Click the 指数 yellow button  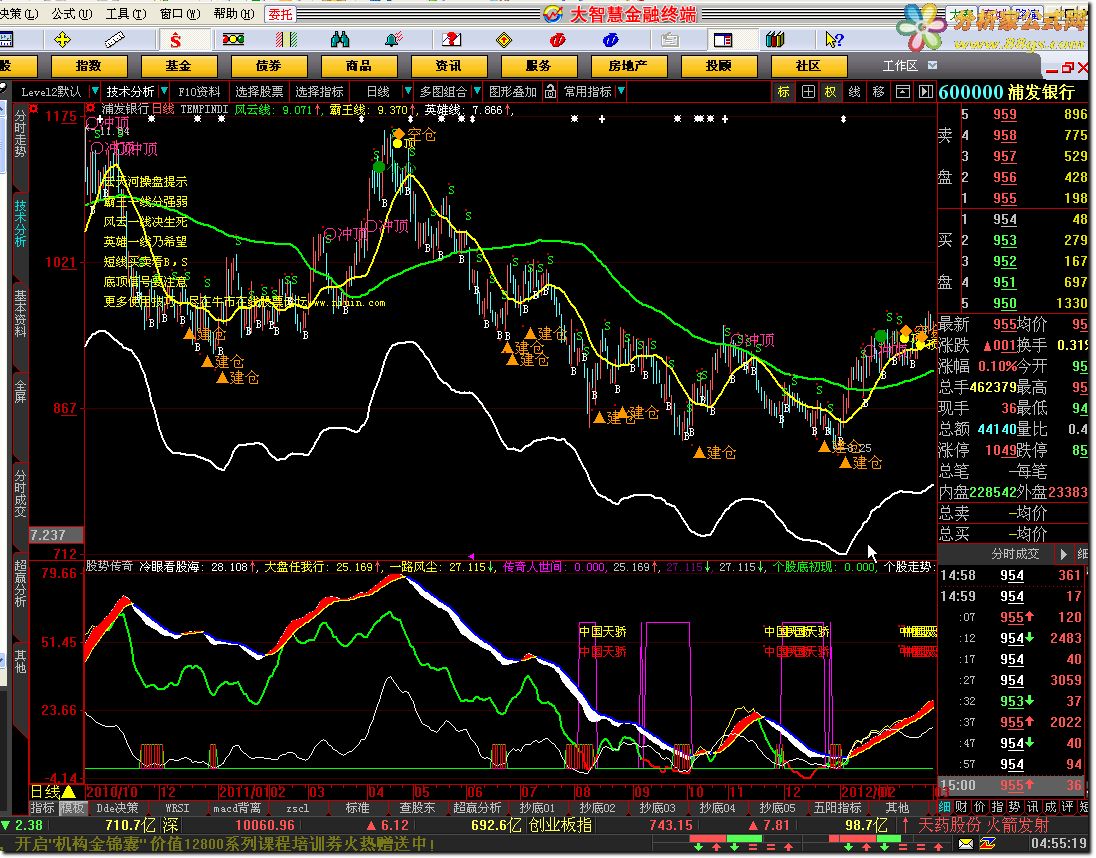(x=89, y=66)
